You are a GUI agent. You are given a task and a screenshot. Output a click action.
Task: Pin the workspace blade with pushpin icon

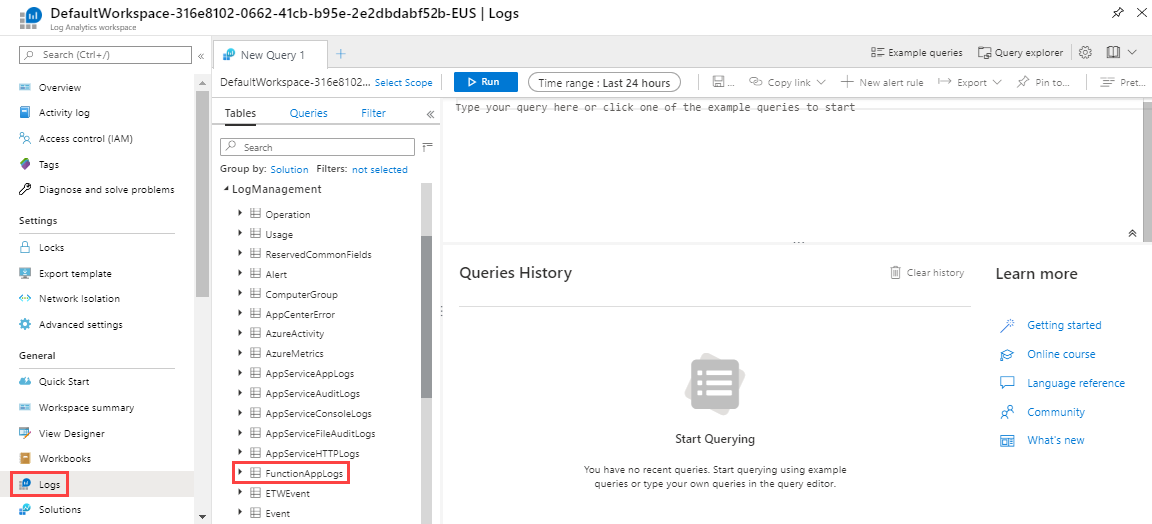(x=1118, y=12)
